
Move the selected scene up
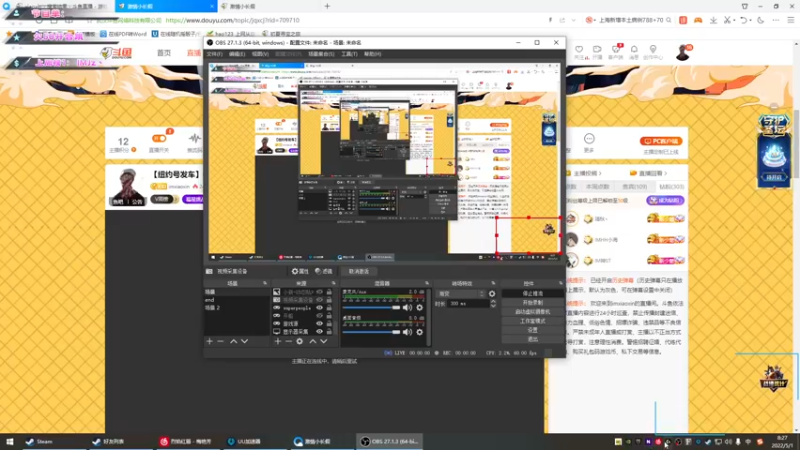coord(233,341)
